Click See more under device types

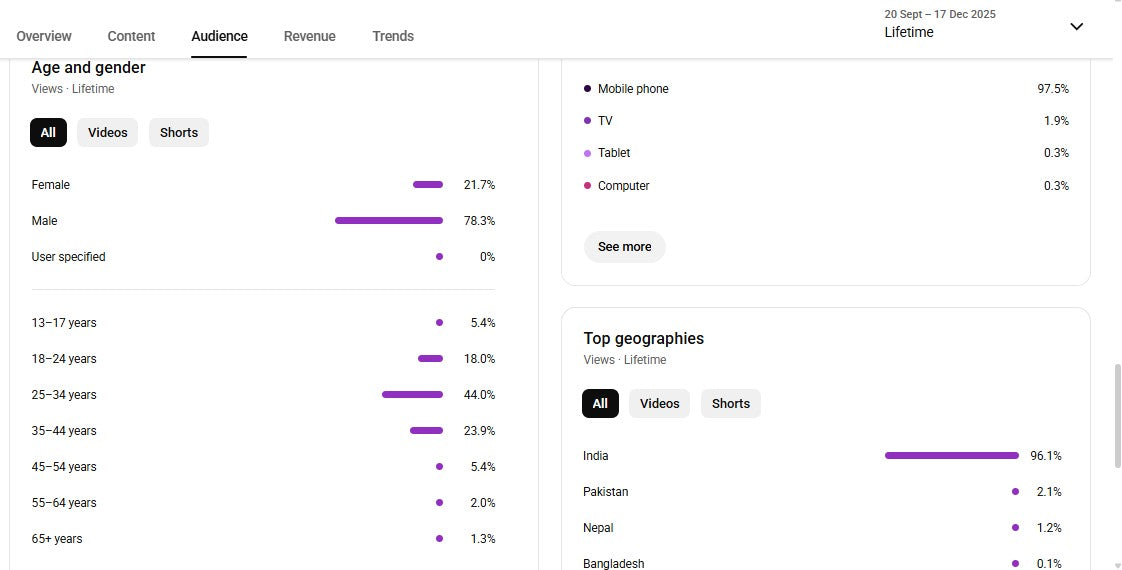coord(624,247)
